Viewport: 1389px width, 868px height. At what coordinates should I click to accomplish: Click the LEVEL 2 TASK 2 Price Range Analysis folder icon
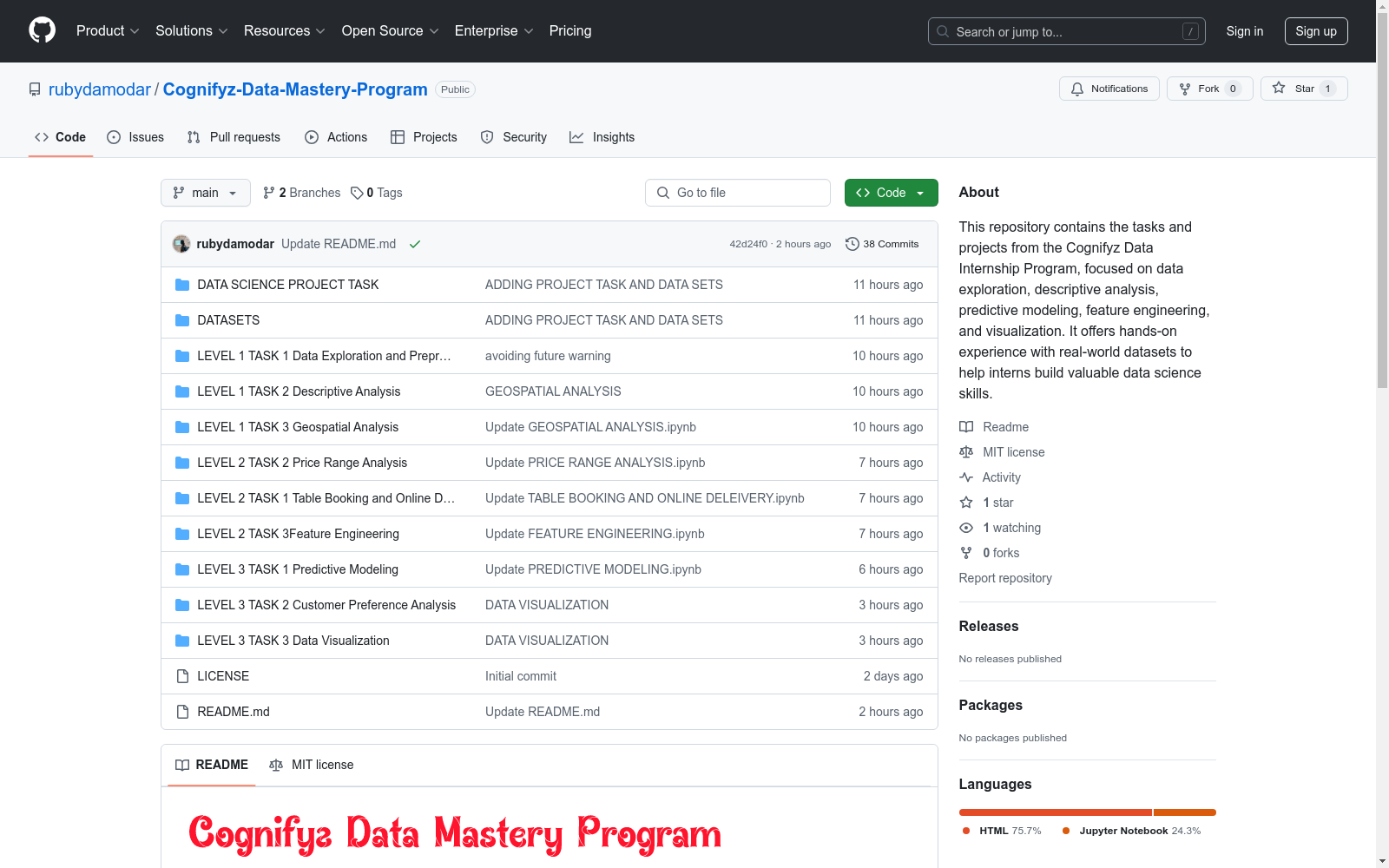(182, 463)
